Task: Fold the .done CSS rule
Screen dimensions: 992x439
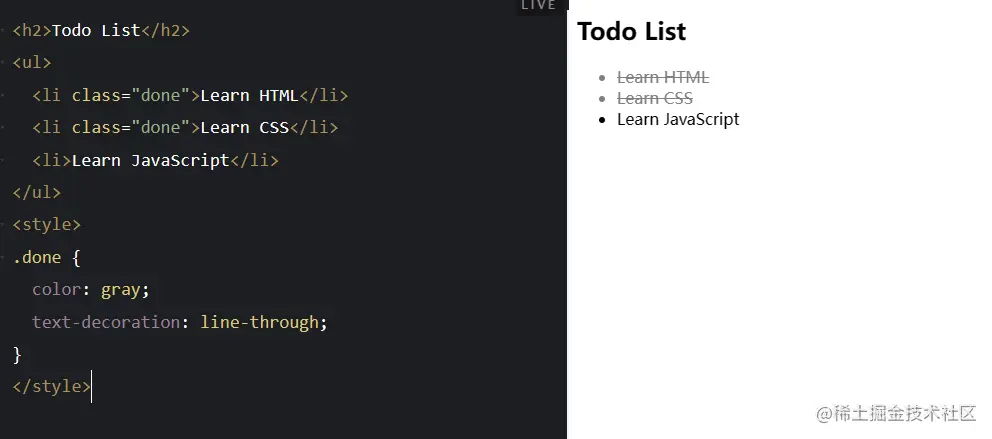Action: 4,258
